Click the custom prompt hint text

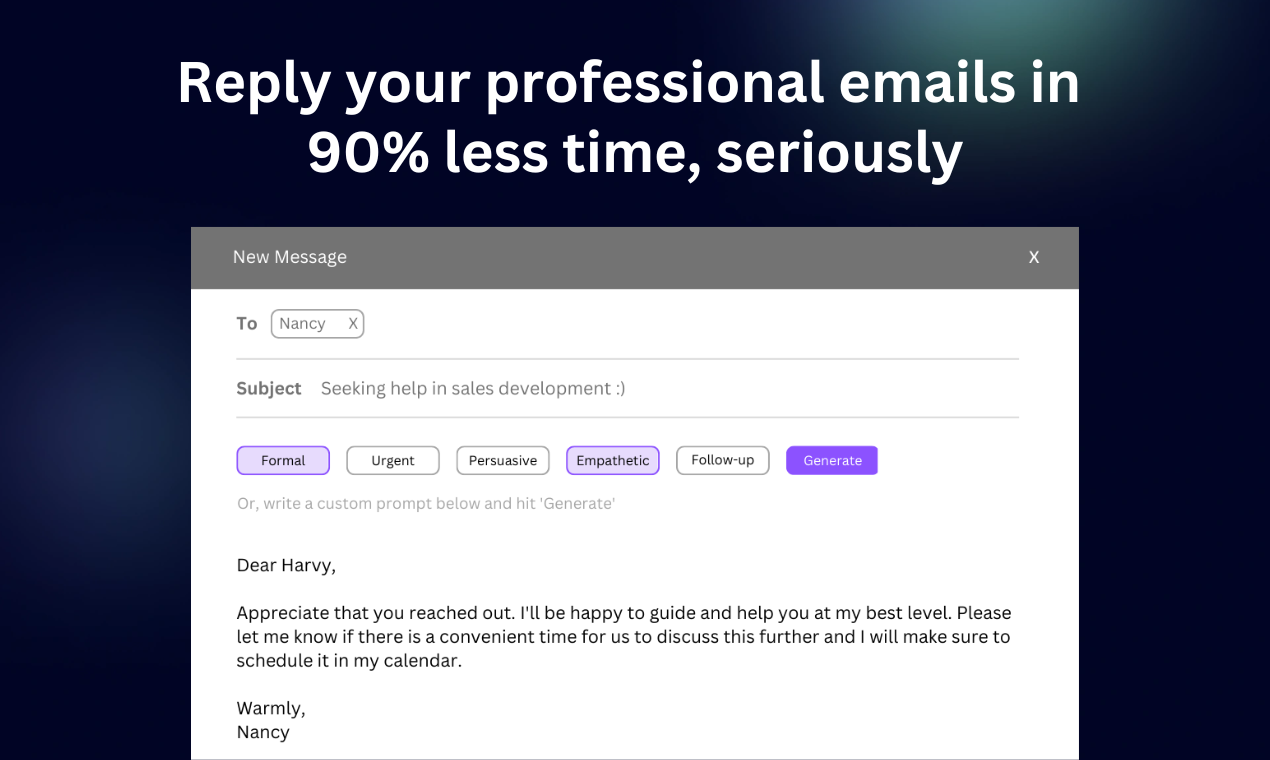427,503
